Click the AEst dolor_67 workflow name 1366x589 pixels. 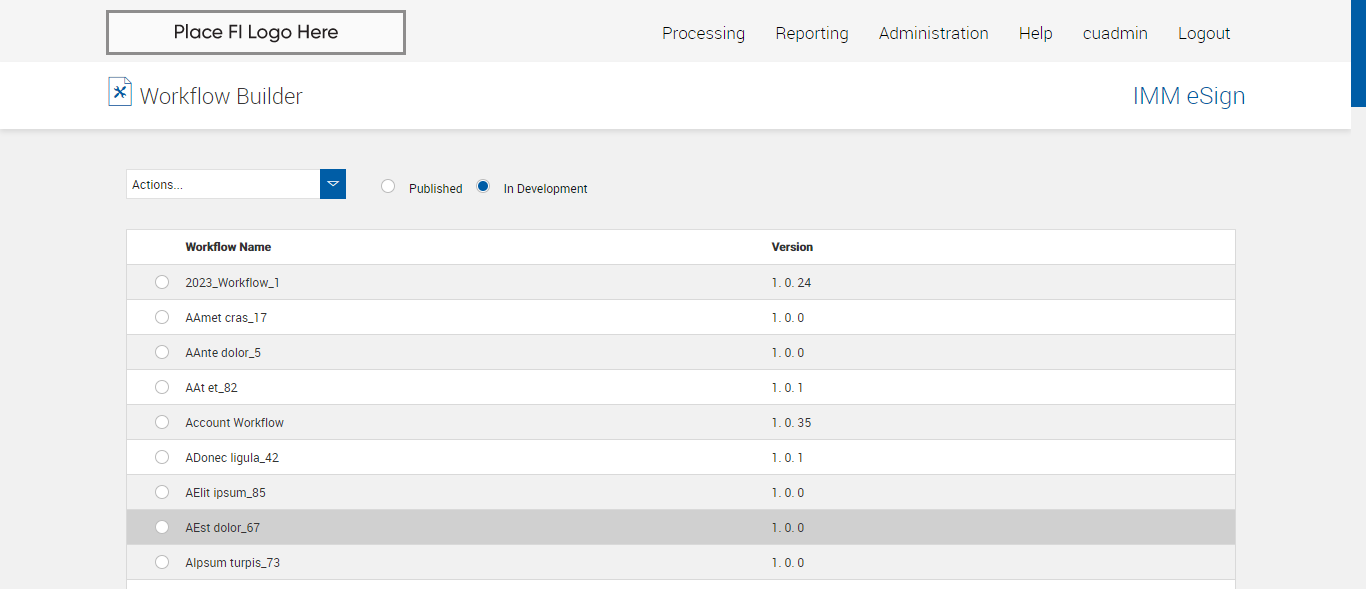coord(222,528)
